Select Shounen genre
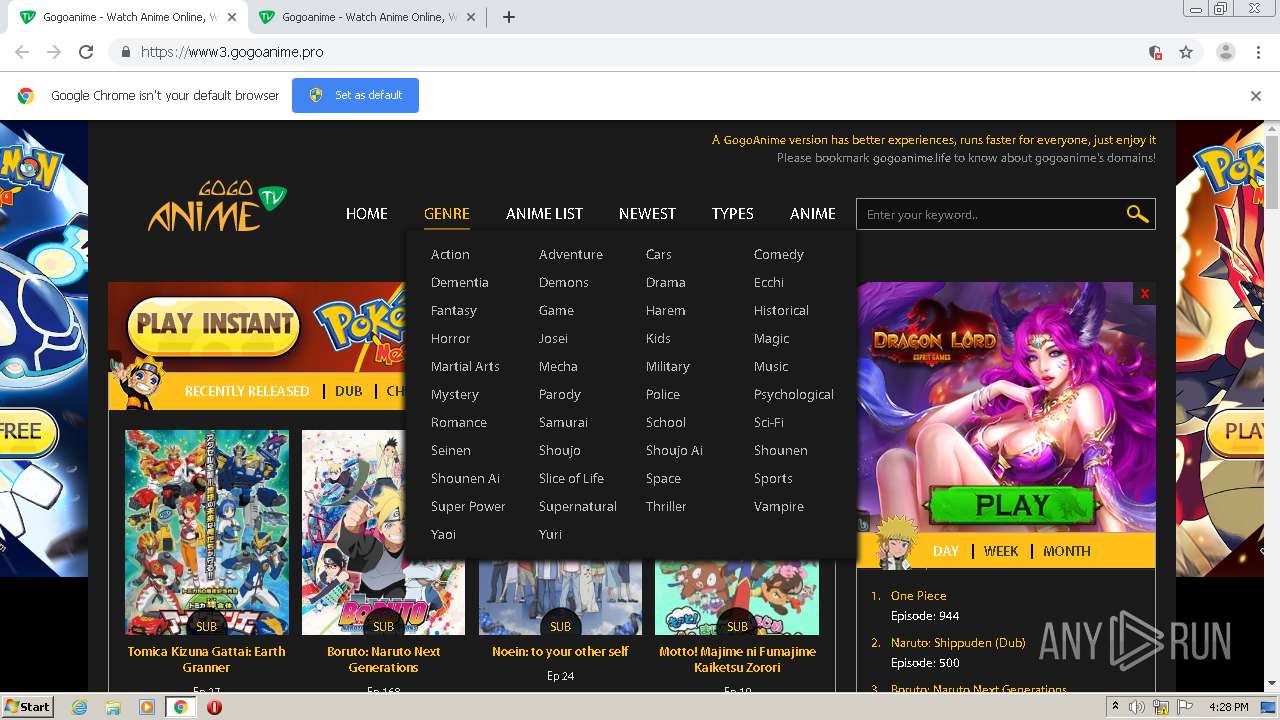The image size is (1280, 720). tap(780, 450)
